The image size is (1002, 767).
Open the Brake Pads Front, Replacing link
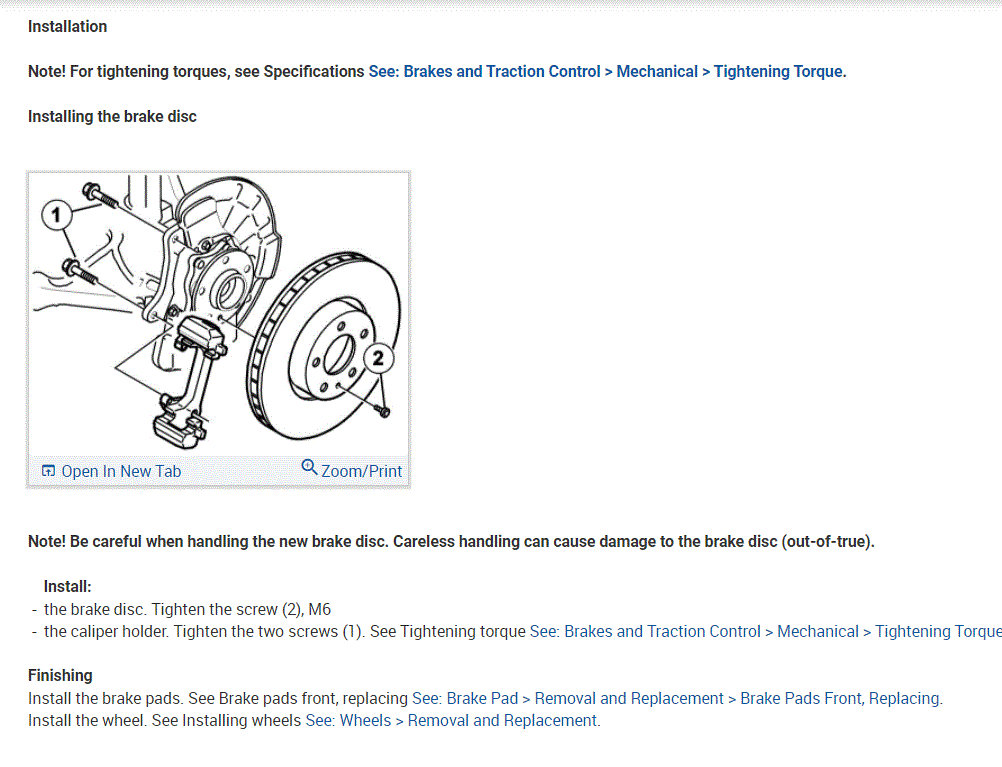tap(677, 699)
